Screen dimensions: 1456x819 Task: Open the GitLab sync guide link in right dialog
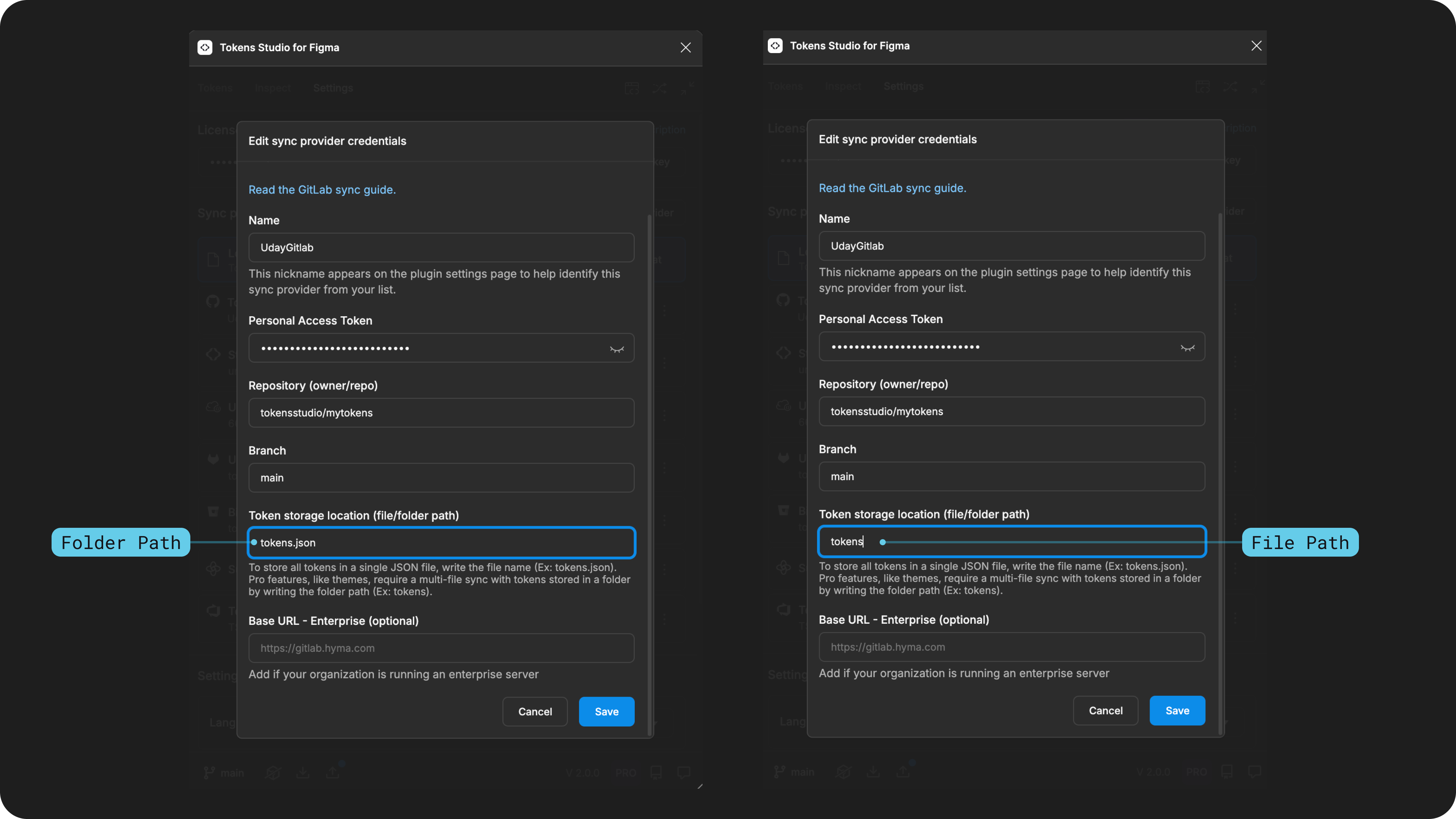[893, 188]
